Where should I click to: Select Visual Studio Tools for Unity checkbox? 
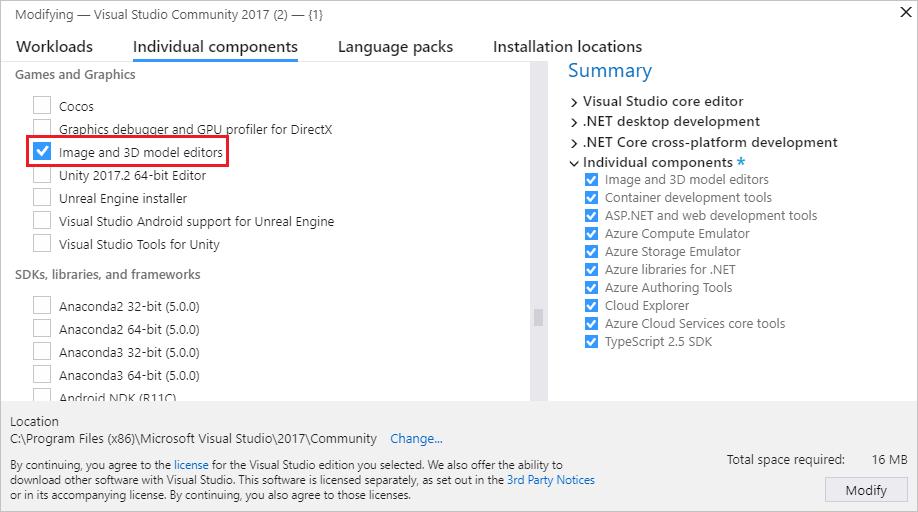point(42,244)
